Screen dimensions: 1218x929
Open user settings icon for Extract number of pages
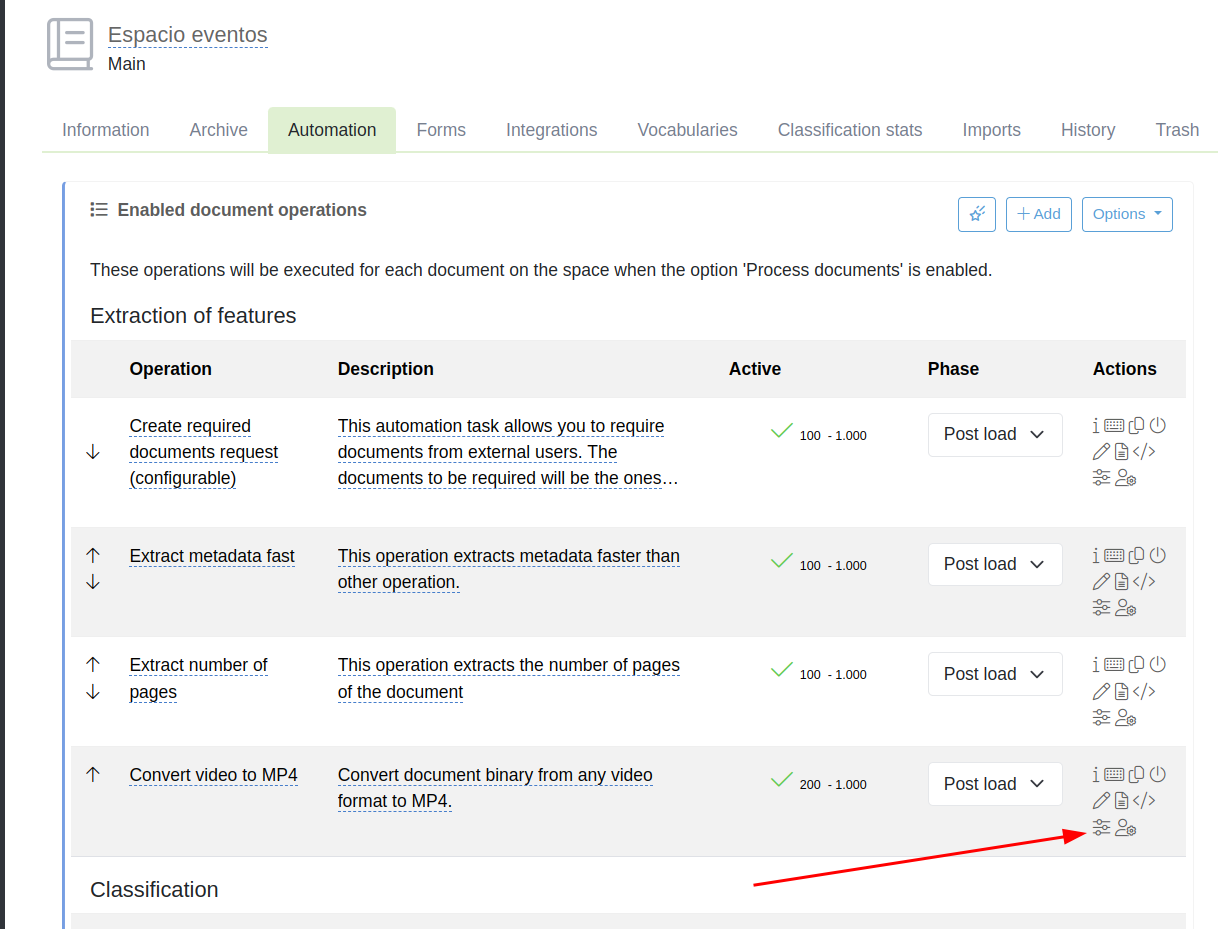coord(1126,718)
